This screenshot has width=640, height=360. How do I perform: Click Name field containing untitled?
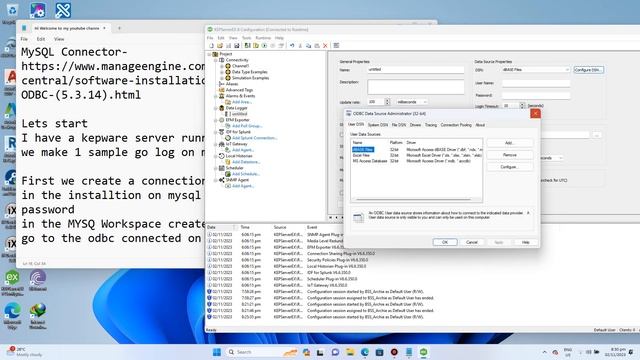coord(416,70)
